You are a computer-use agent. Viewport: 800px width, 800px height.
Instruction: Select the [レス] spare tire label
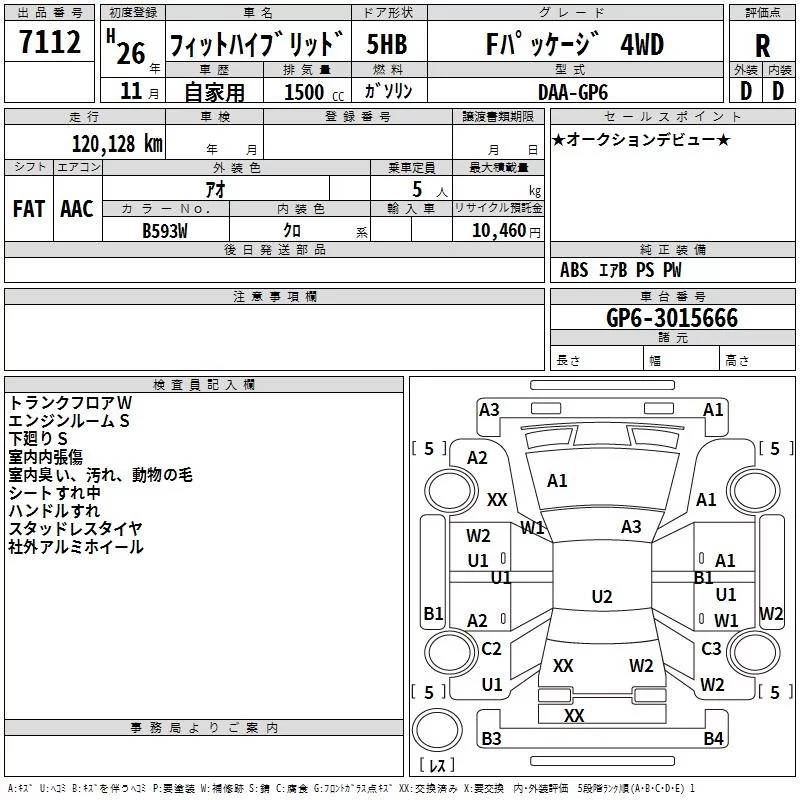click(437, 765)
